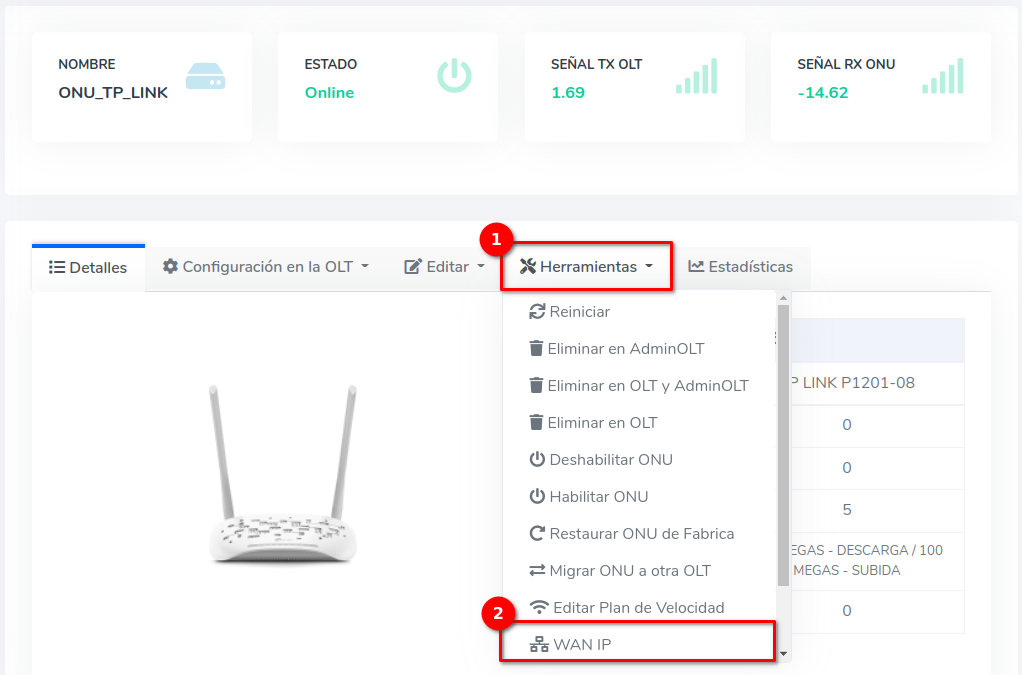Click Restaurar ONU de Fabrica icon
The height and width of the screenshot is (675, 1022).
(x=537, y=534)
